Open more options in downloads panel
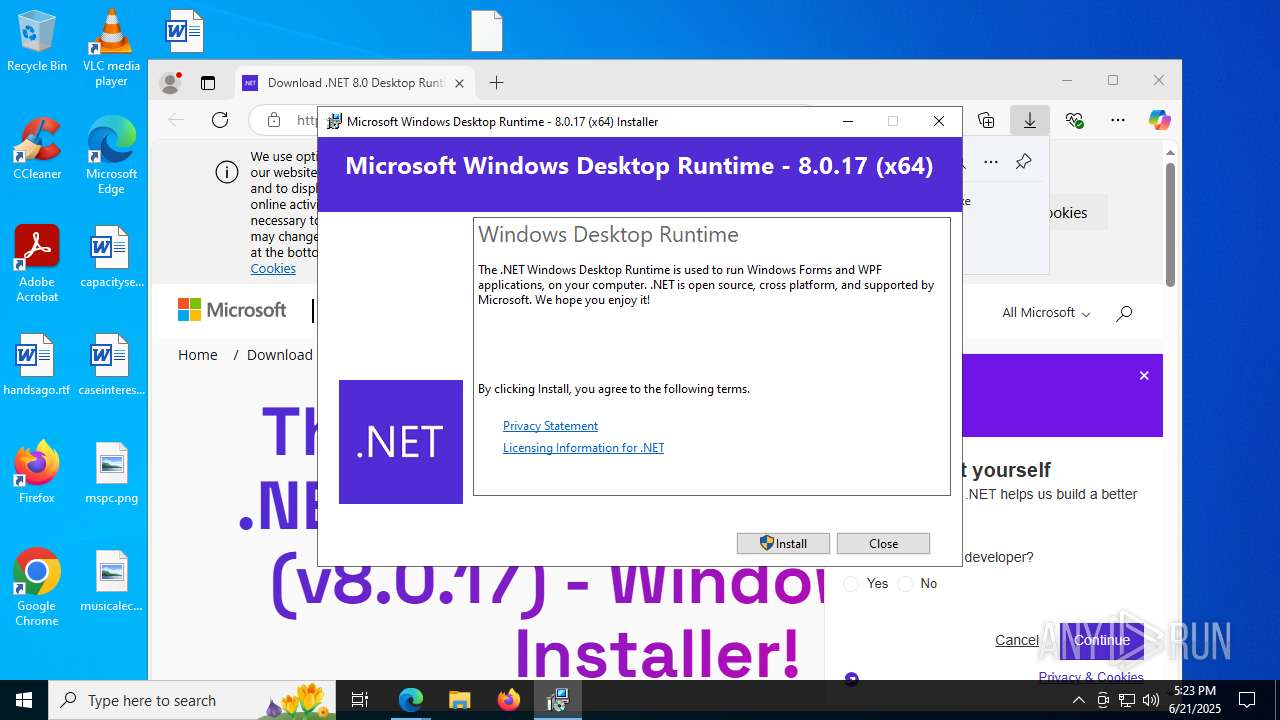This screenshot has width=1280, height=720. [x=991, y=161]
